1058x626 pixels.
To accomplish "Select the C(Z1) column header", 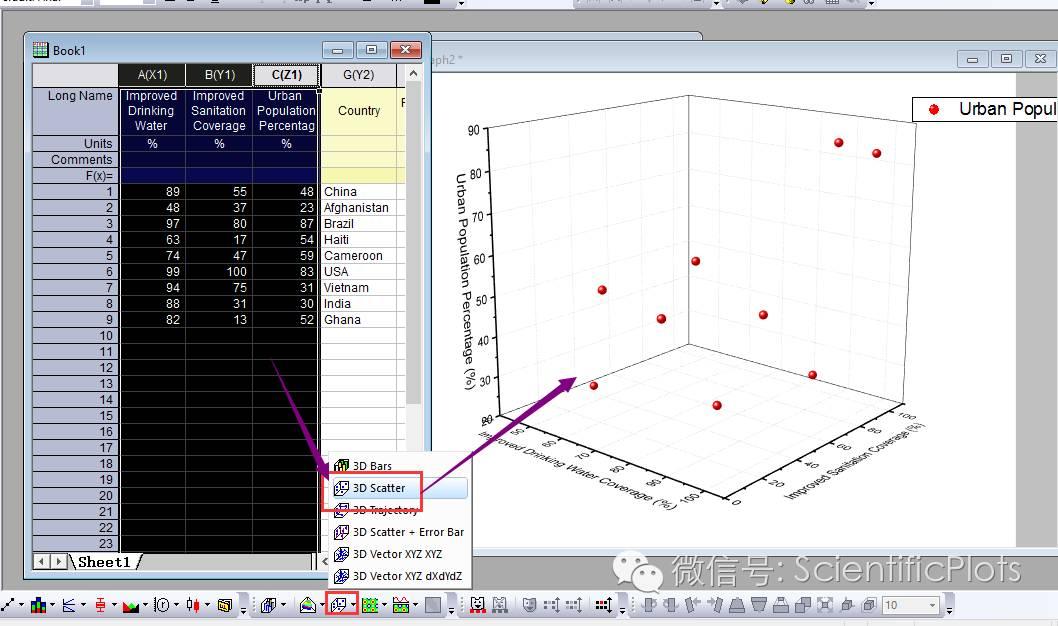I will [x=286, y=75].
